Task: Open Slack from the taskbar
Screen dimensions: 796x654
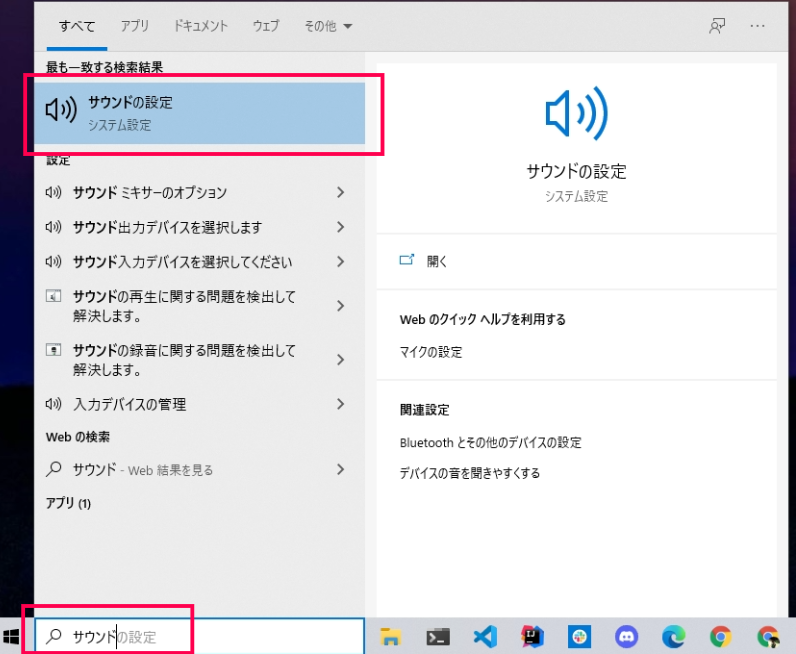Action: pyautogui.click(x=579, y=637)
